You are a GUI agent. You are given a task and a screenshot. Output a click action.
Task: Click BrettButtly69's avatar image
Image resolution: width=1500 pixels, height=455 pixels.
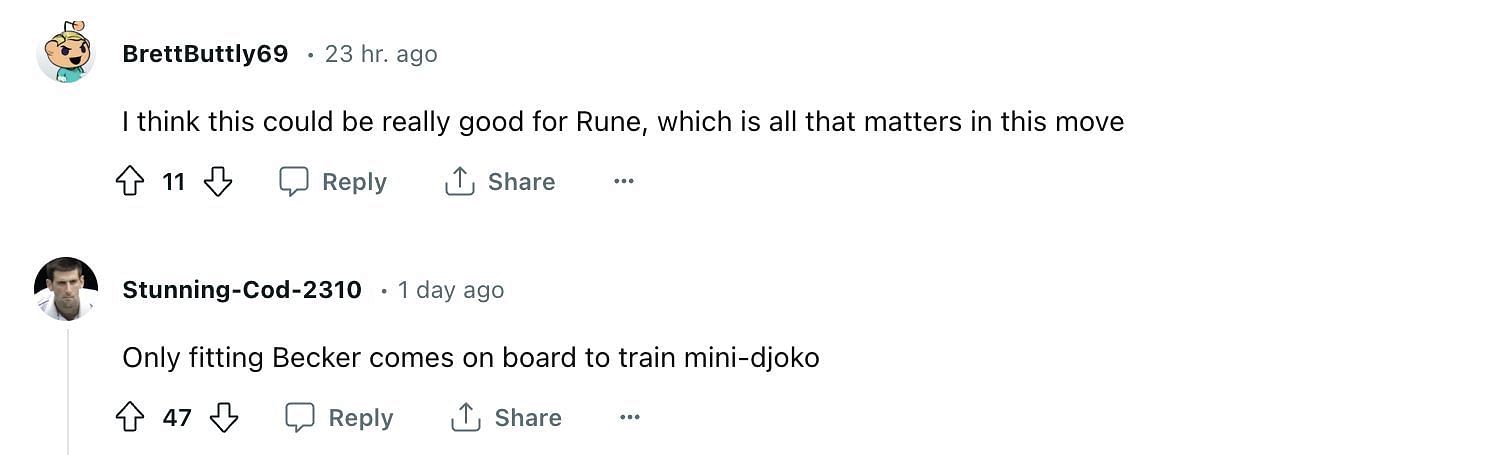click(66, 52)
